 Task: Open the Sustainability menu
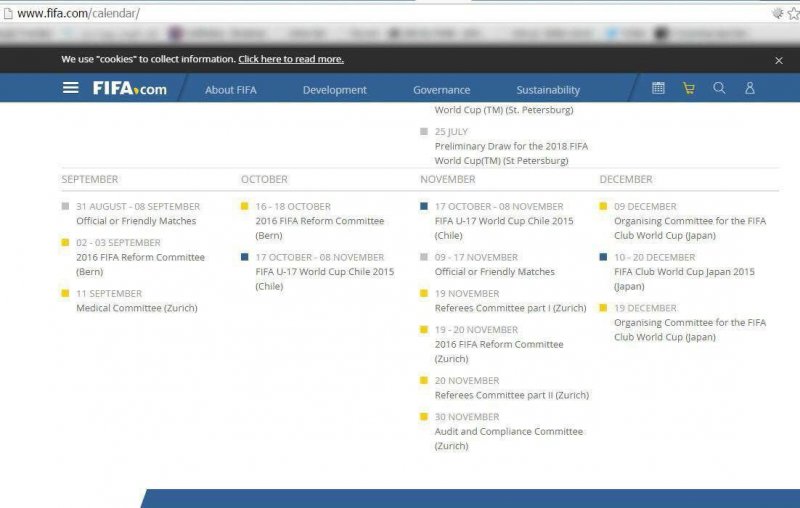[548, 90]
